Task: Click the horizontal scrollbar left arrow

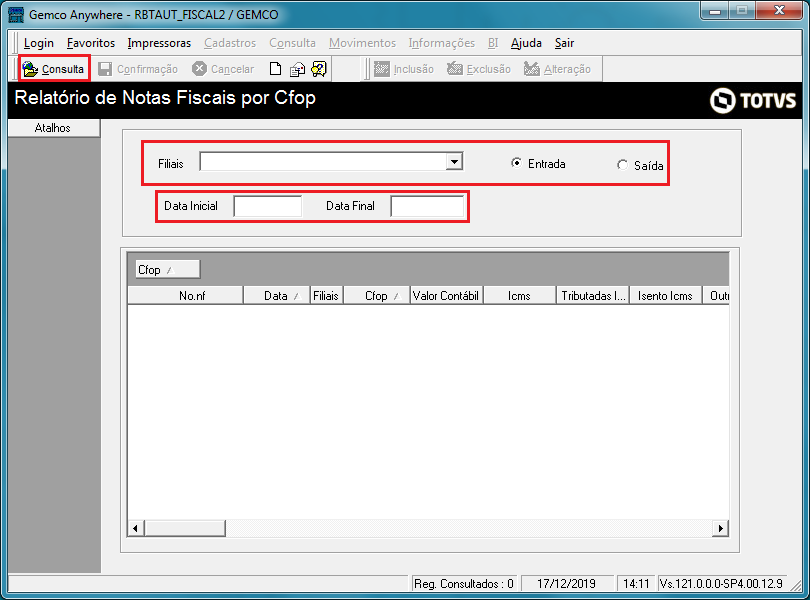Action: 136,528
